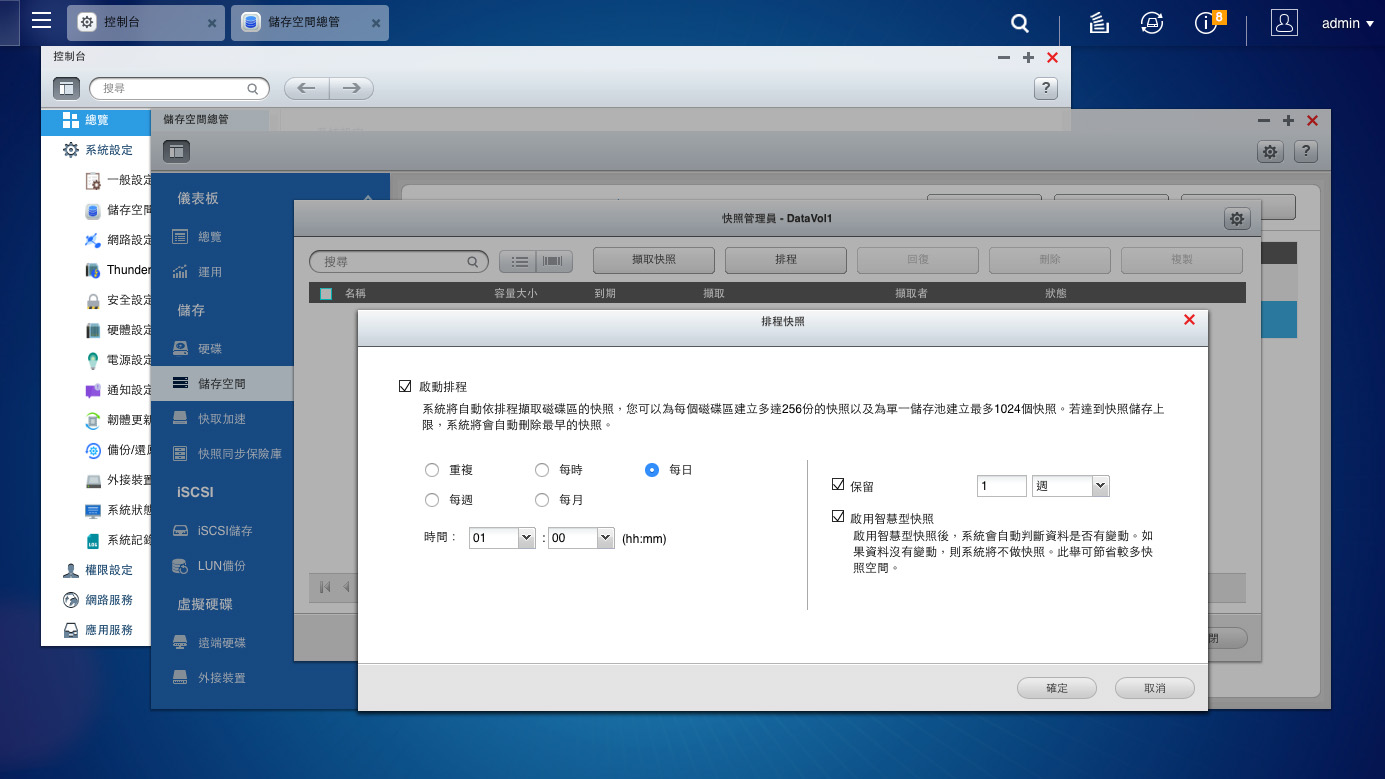Go forward in Control Panel

click(351, 88)
